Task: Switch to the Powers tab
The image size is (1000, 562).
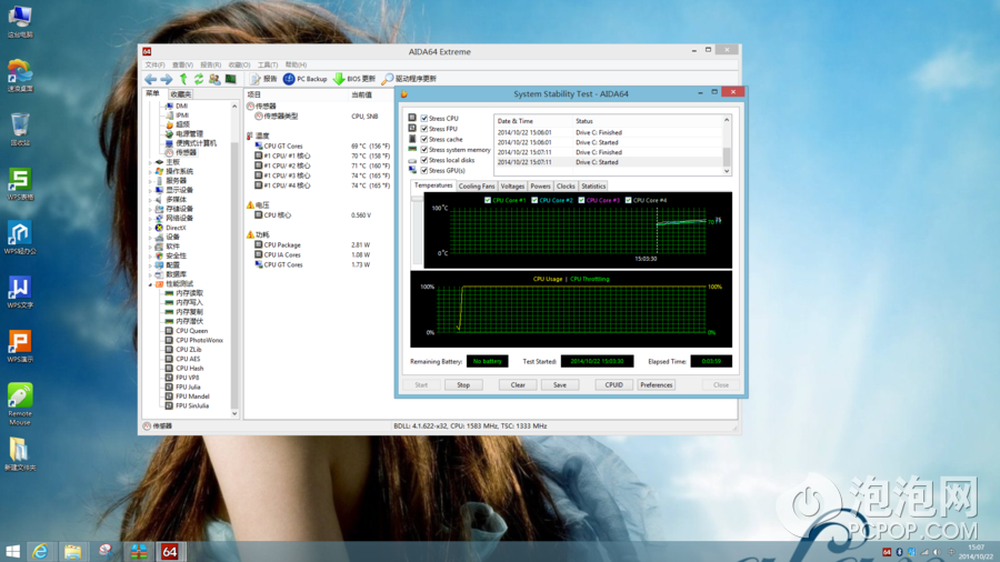Action: coord(540,186)
